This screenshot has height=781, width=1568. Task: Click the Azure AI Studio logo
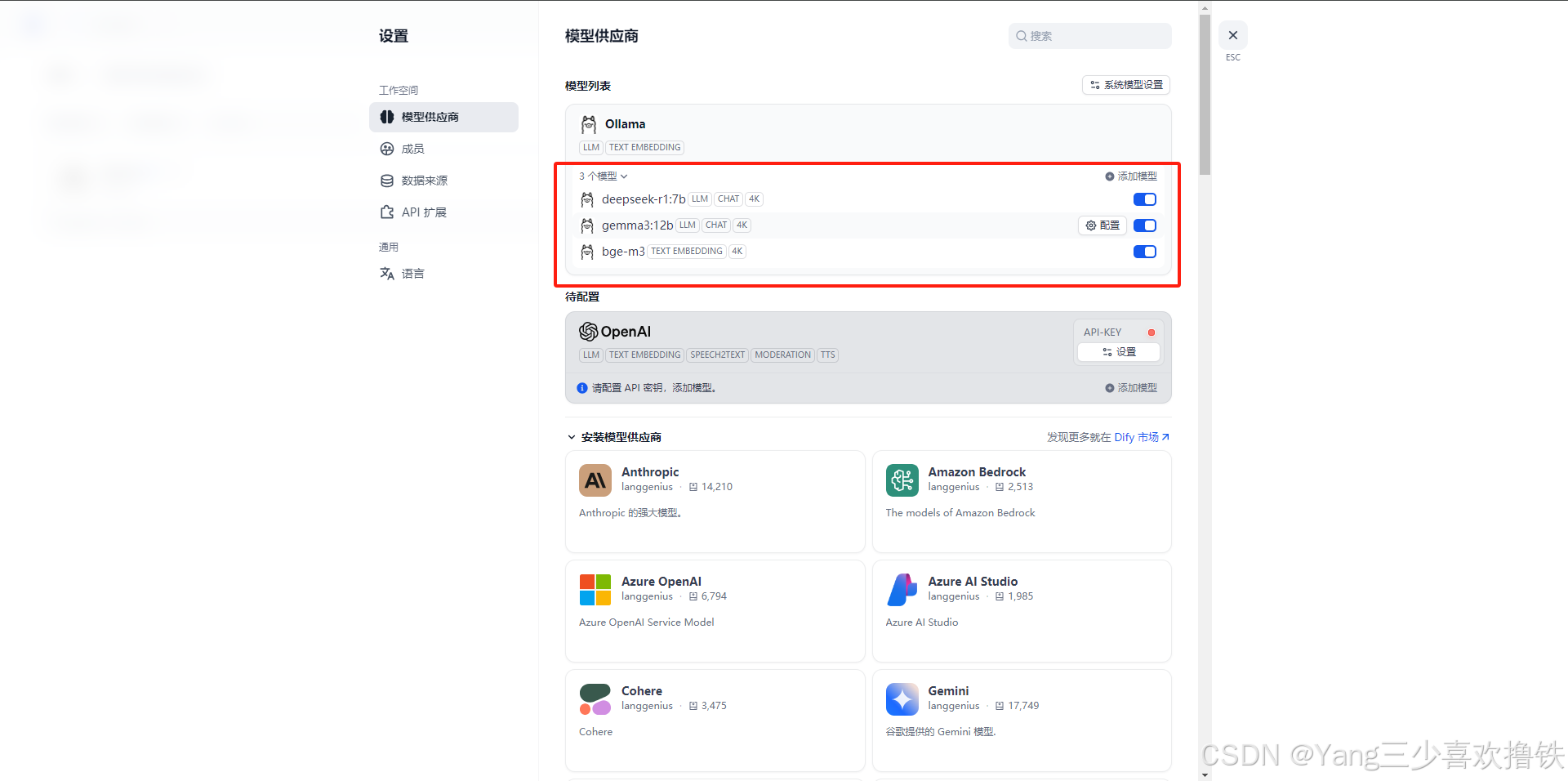902,590
